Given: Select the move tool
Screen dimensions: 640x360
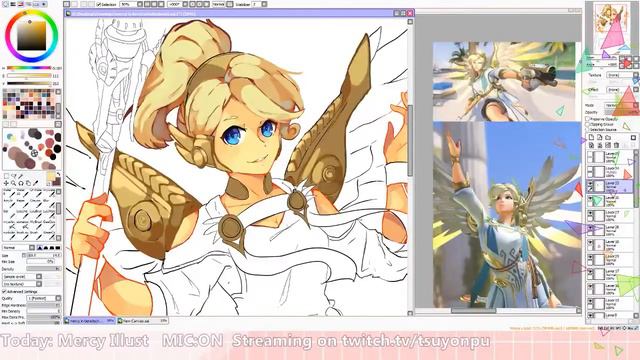Looking at the screenshot, I should click(x=6, y=183).
